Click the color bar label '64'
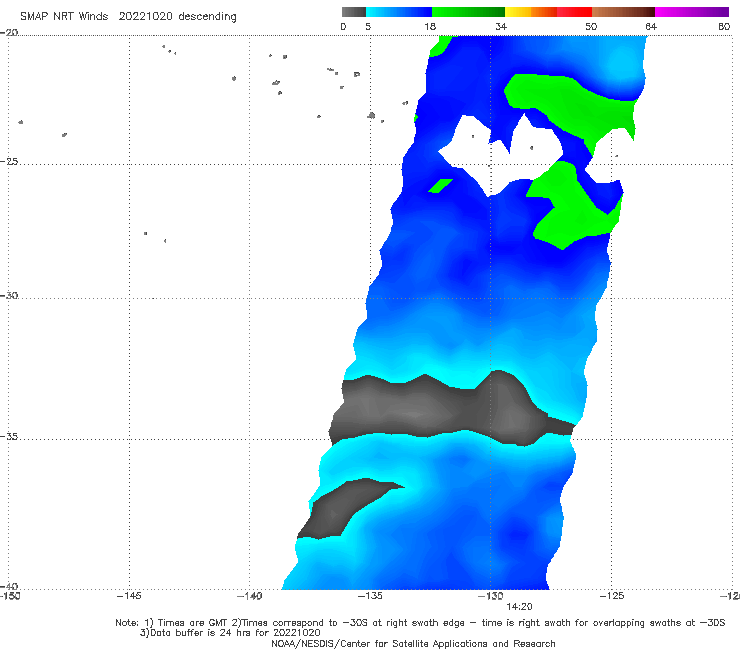 tap(651, 26)
